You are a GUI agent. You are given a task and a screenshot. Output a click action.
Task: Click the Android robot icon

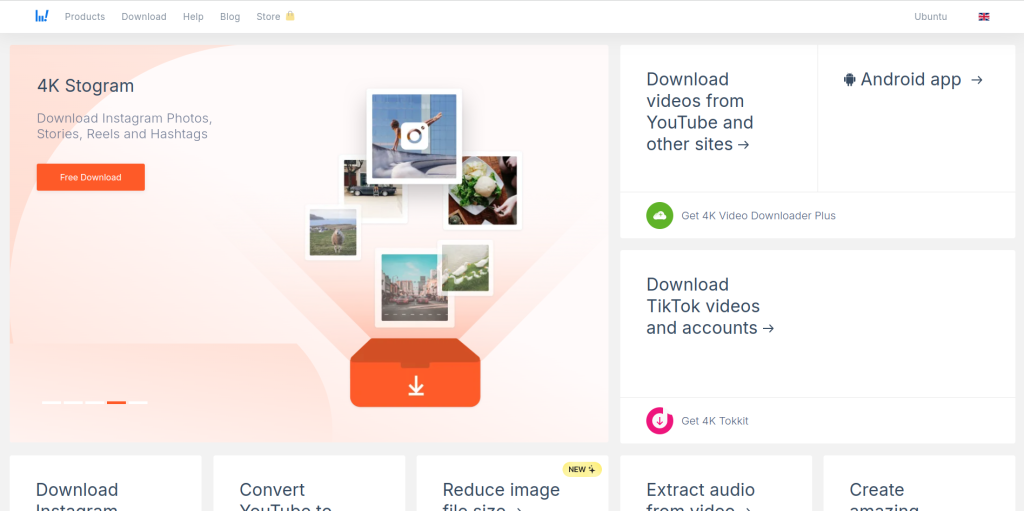tap(849, 80)
